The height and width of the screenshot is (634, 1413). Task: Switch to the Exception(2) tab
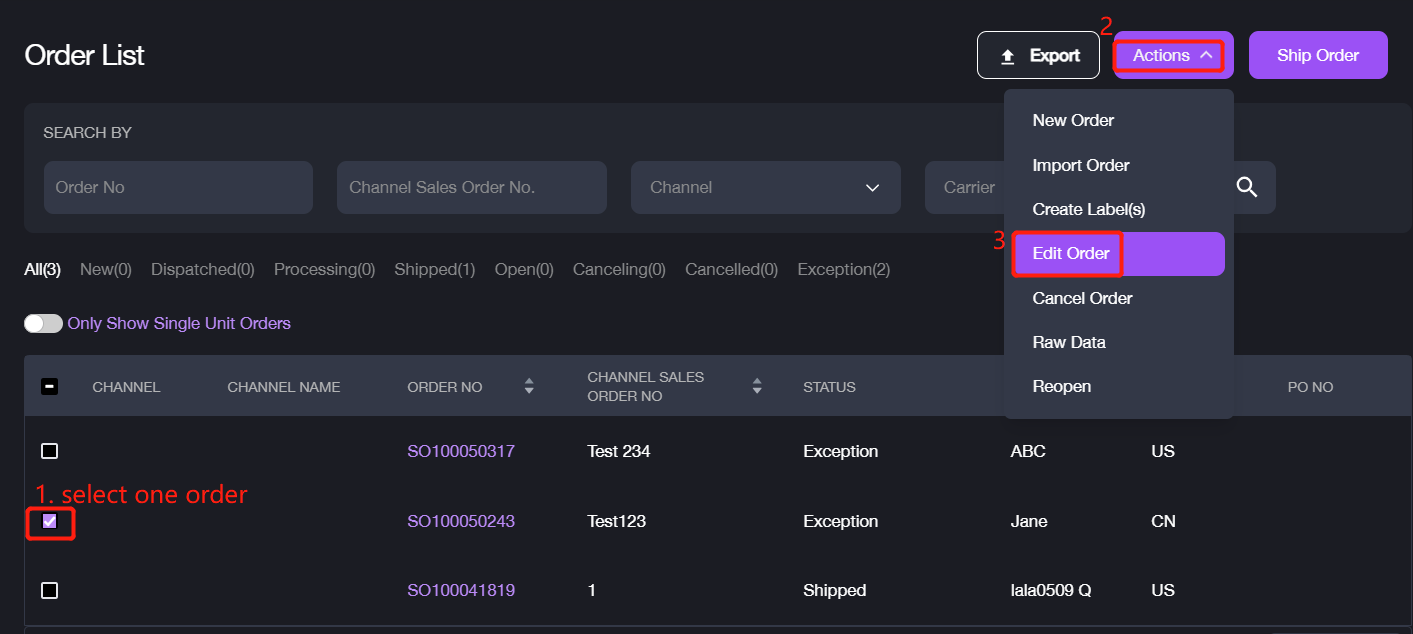pos(843,269)
